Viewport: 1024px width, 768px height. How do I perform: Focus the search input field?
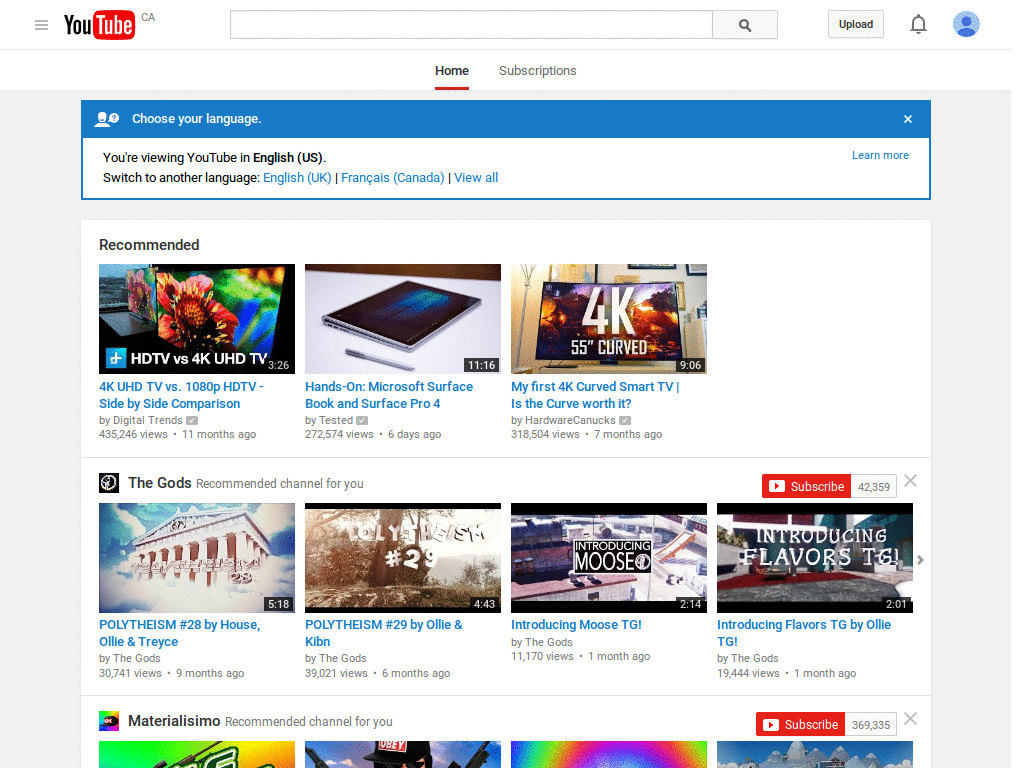coord(471,25)
